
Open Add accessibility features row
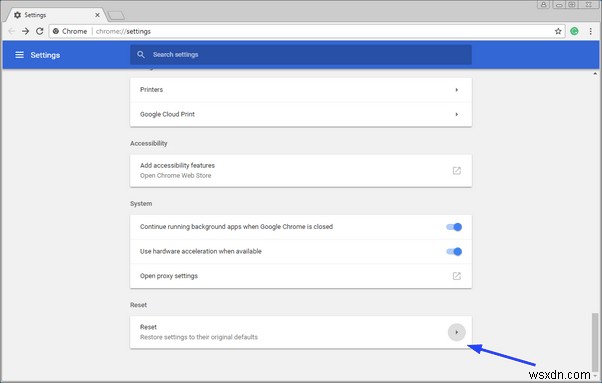(301, 171)
